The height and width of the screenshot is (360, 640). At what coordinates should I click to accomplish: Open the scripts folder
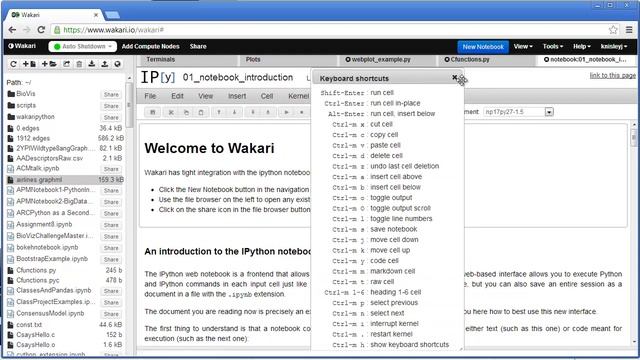click(x=26, y=105)
